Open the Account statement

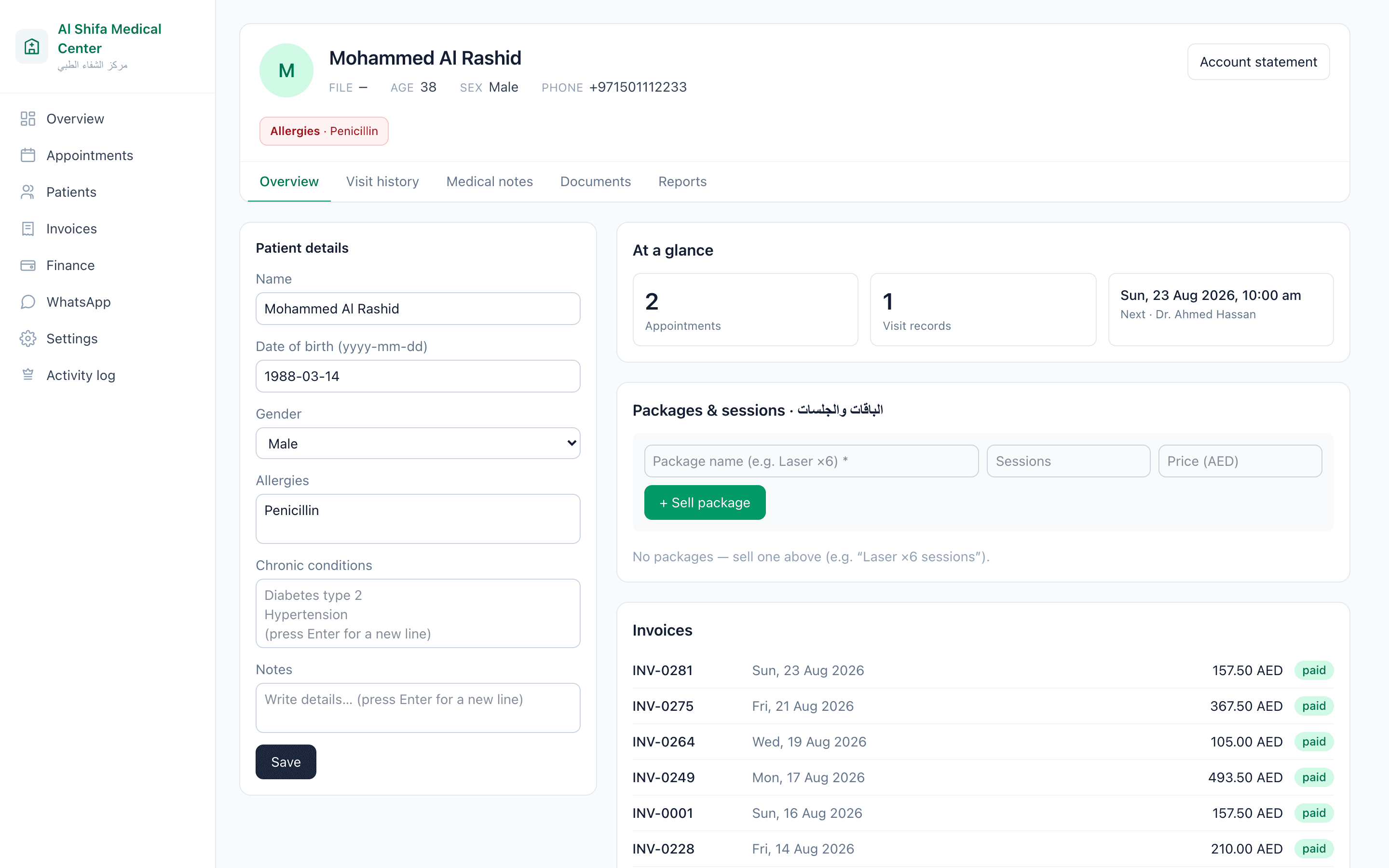coord(1258,62)
